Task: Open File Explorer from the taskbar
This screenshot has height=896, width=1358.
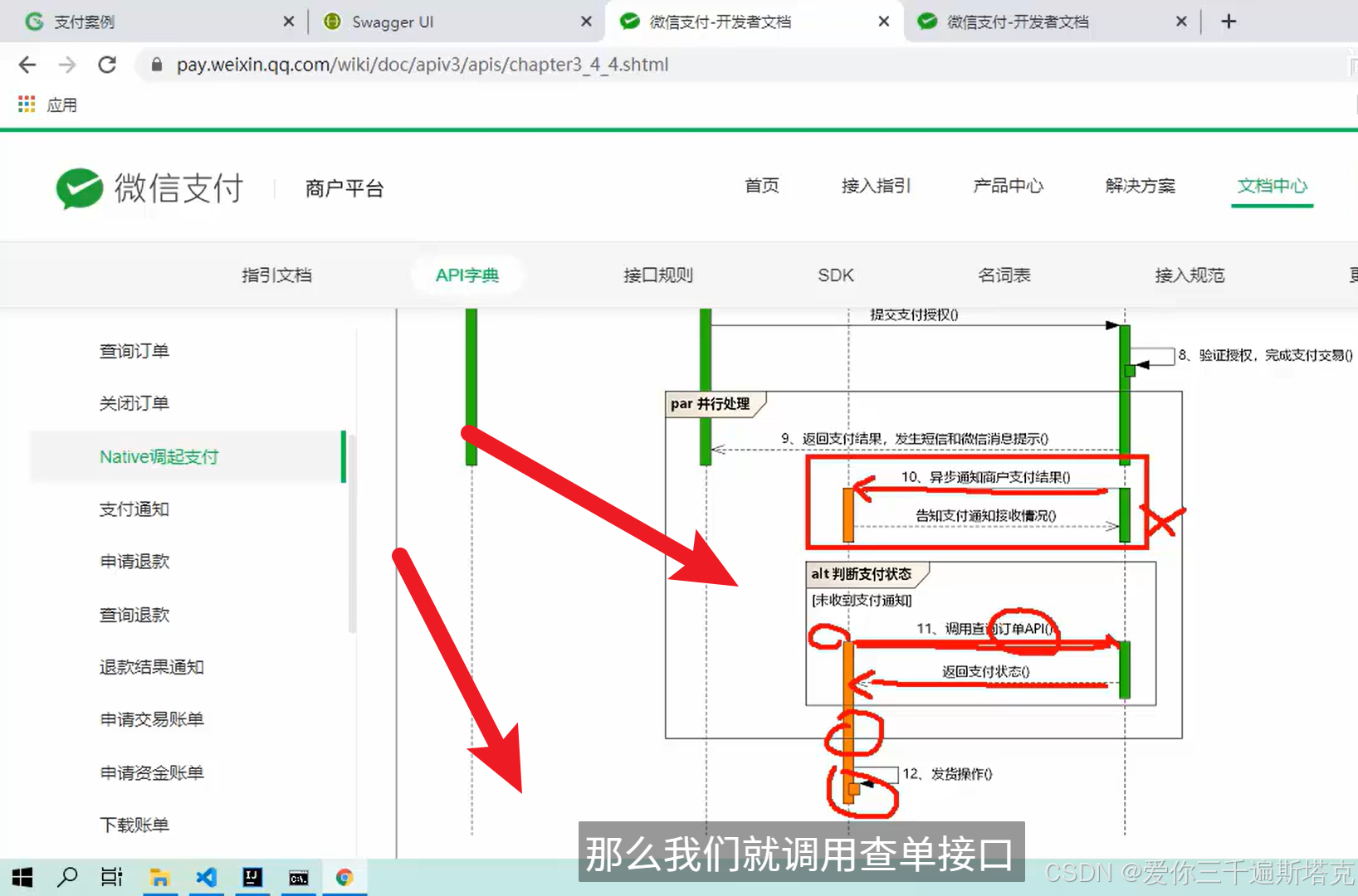Action: (159, 877)
